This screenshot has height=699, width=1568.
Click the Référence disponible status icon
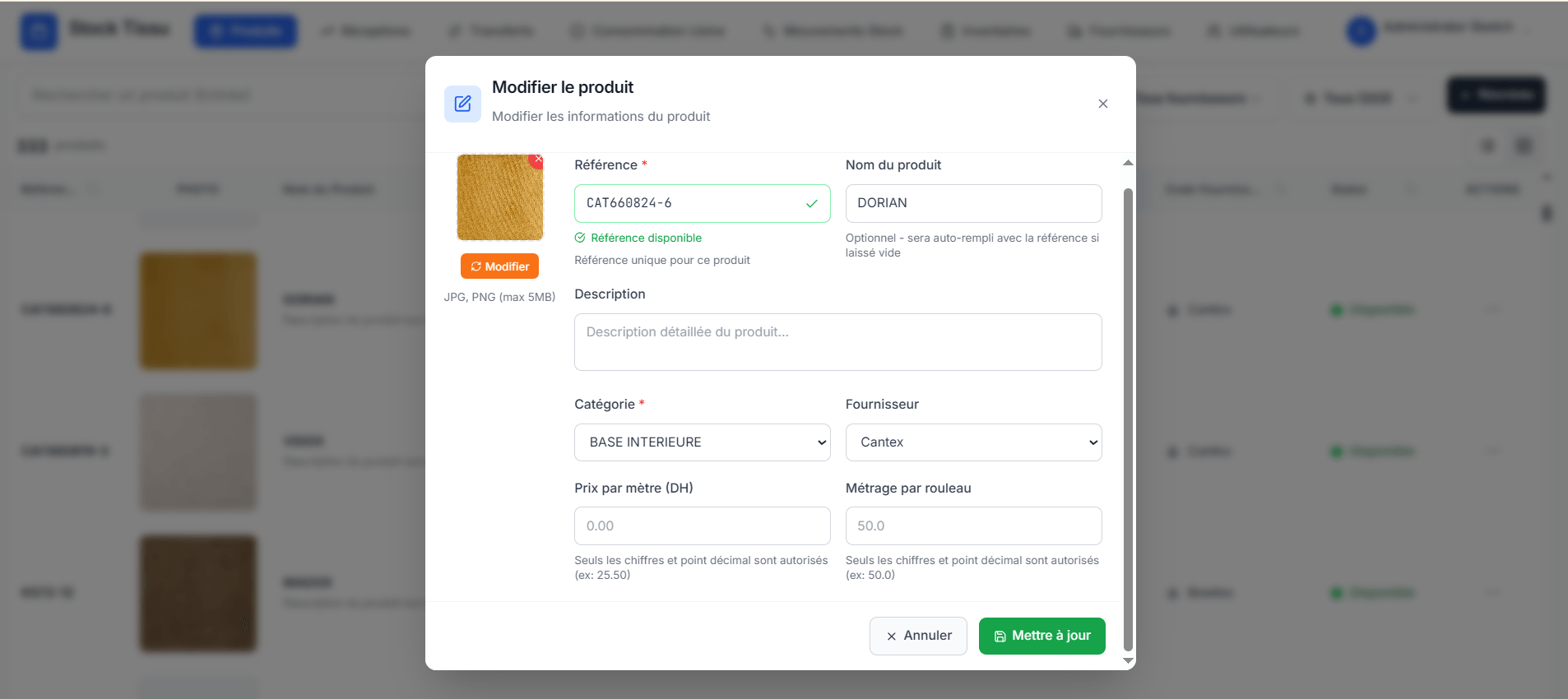580,238
